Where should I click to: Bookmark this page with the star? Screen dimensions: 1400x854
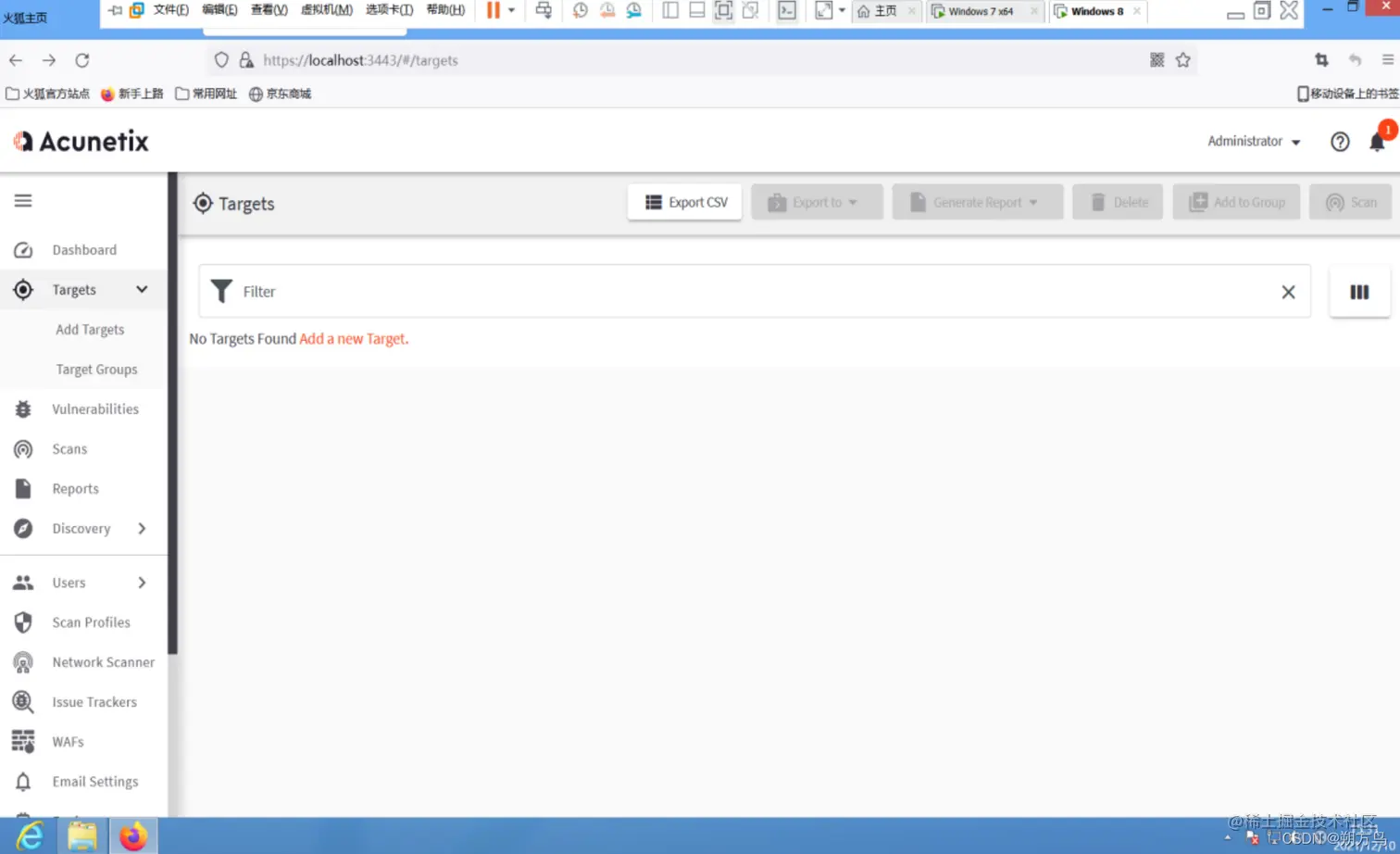click(x=1182, y=60)
